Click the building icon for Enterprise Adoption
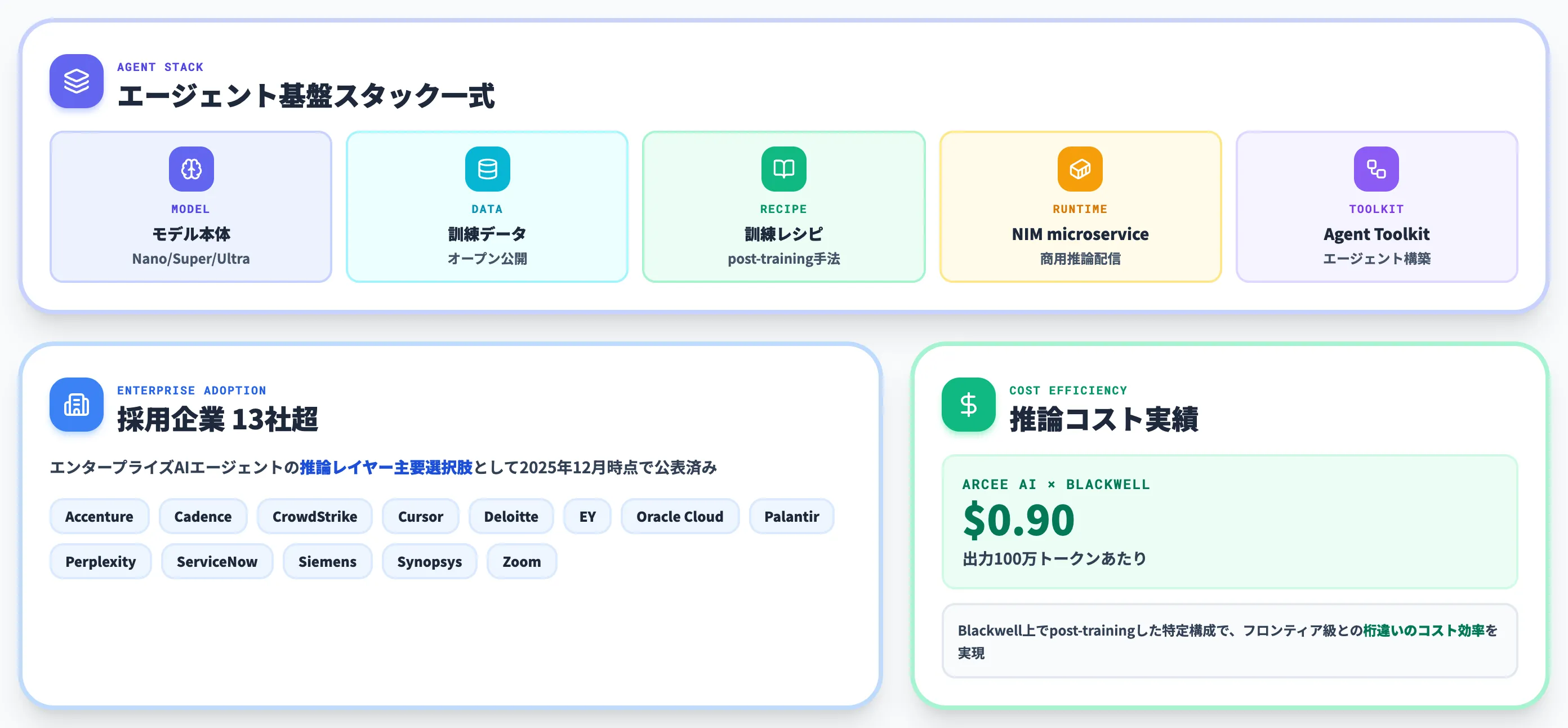1568x728 pixels. 76,405
